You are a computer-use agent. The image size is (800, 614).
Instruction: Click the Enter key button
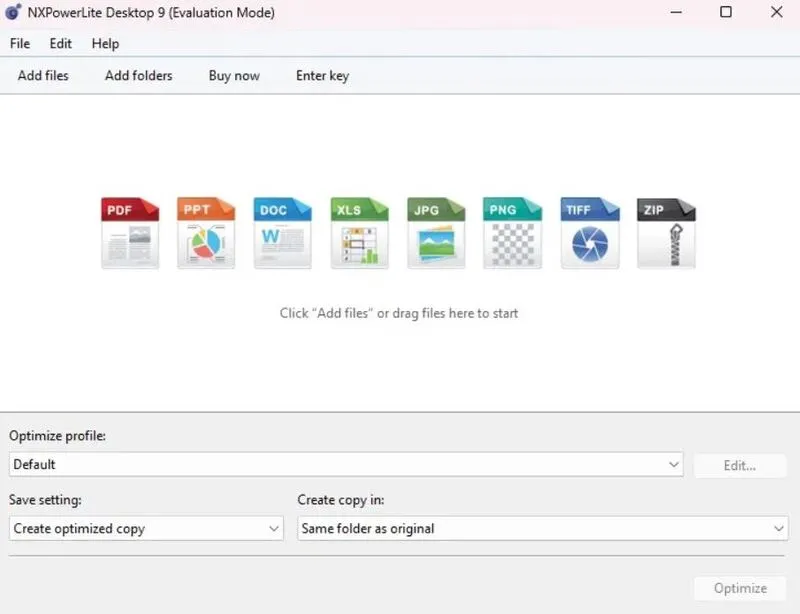(322, 76)
